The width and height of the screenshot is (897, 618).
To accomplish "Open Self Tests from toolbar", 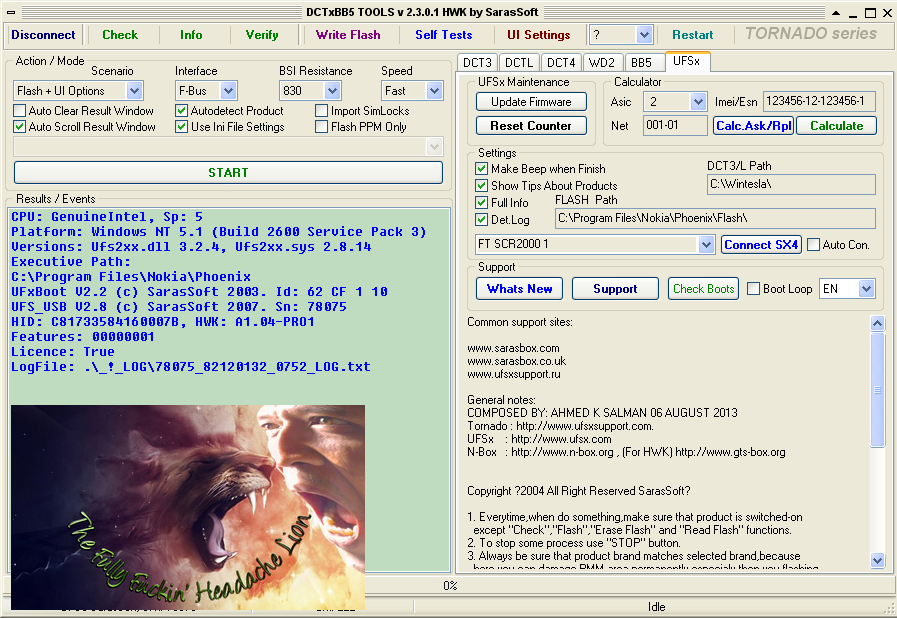I will pos(444,35).
